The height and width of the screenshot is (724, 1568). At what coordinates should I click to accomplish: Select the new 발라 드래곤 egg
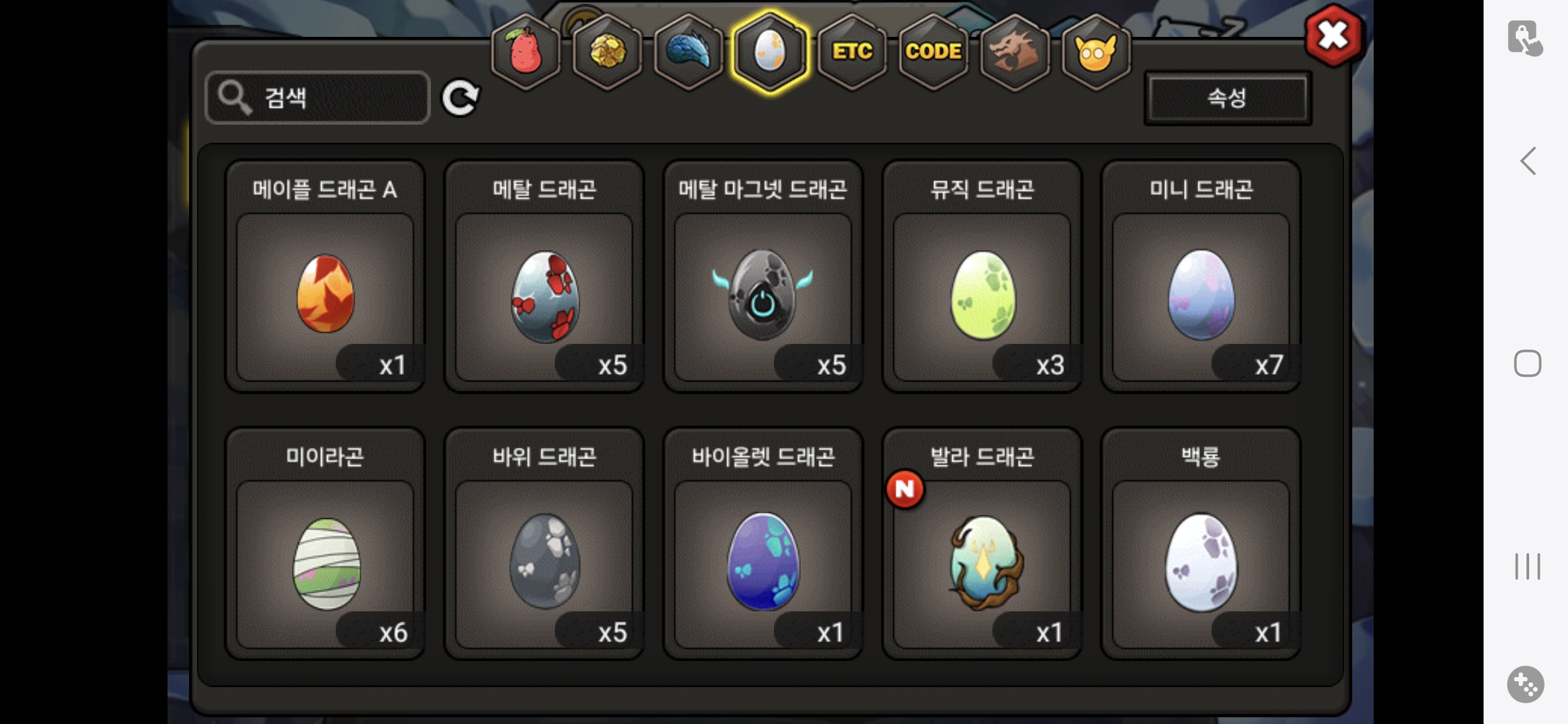coord(982,544)
